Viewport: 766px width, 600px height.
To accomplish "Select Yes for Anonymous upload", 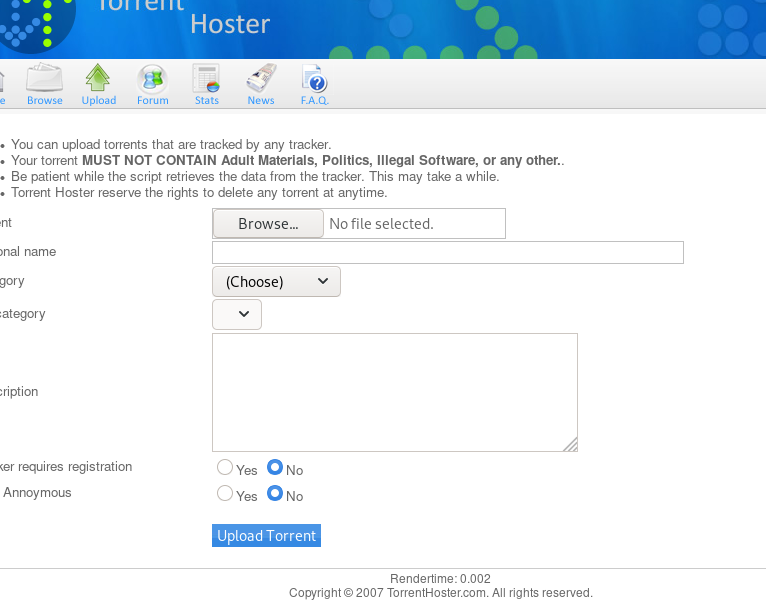I will (x=225, y=493).
